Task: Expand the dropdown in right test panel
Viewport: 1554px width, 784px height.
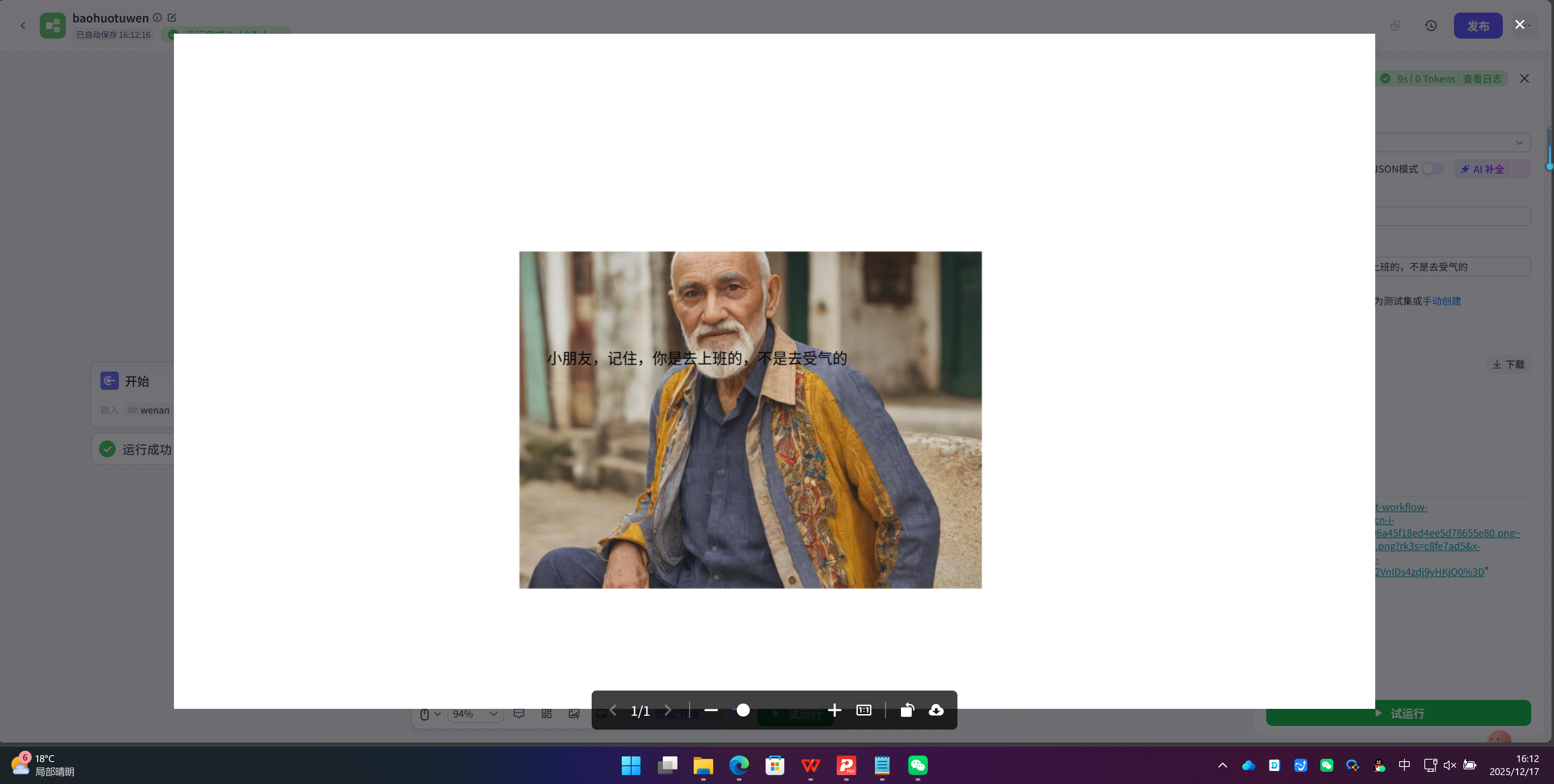Action: coord(1519,143)
